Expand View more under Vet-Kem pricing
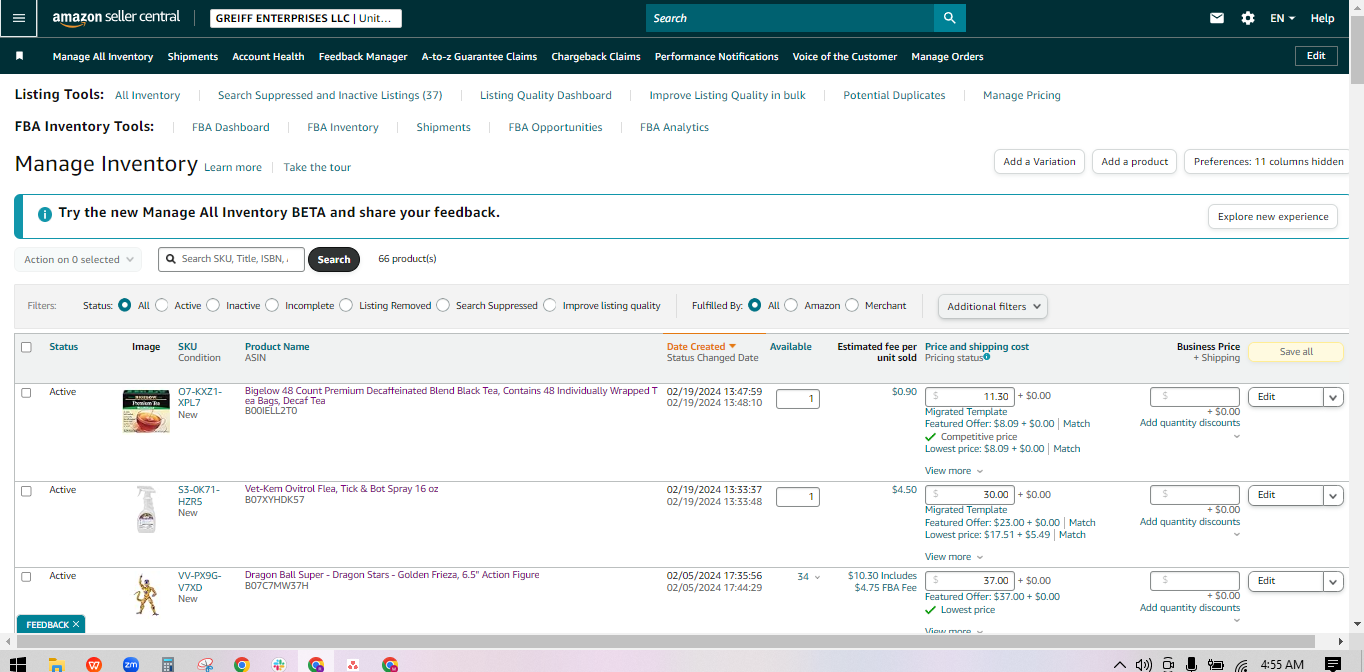Screen dimensions: 1364x672 [x=954, y=557]
